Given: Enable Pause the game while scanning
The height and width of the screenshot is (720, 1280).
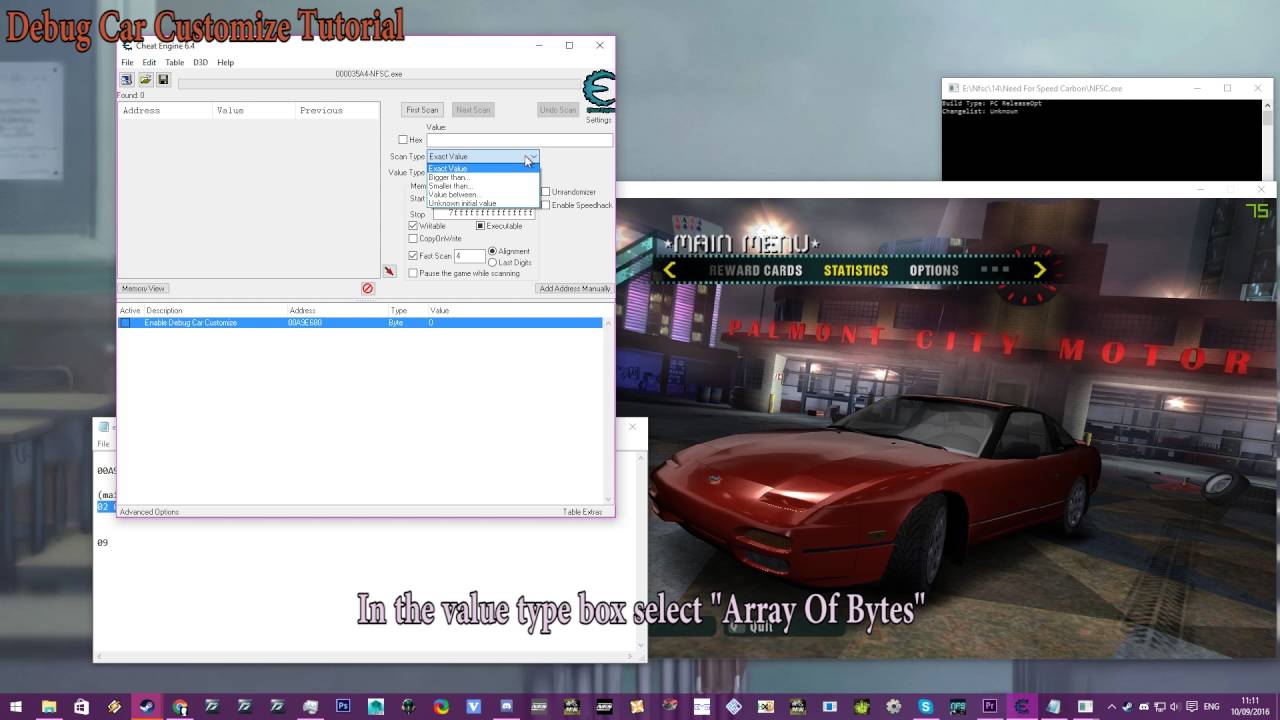Looking at the screenshot, I should point(413,273).
